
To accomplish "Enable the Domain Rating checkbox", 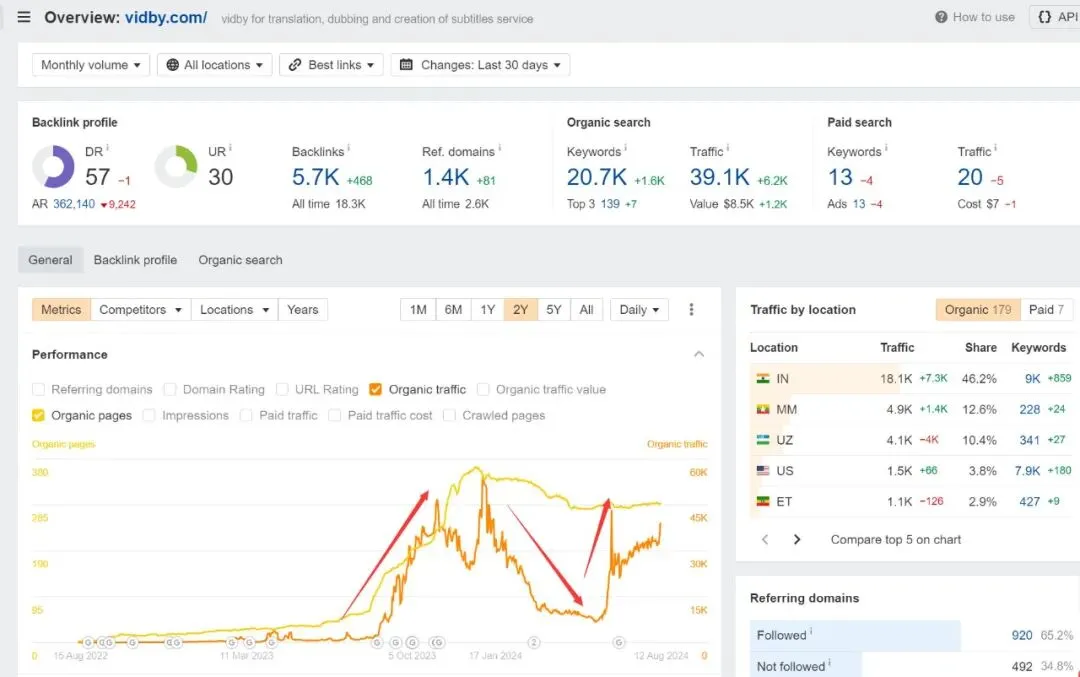I will [170, 389].
